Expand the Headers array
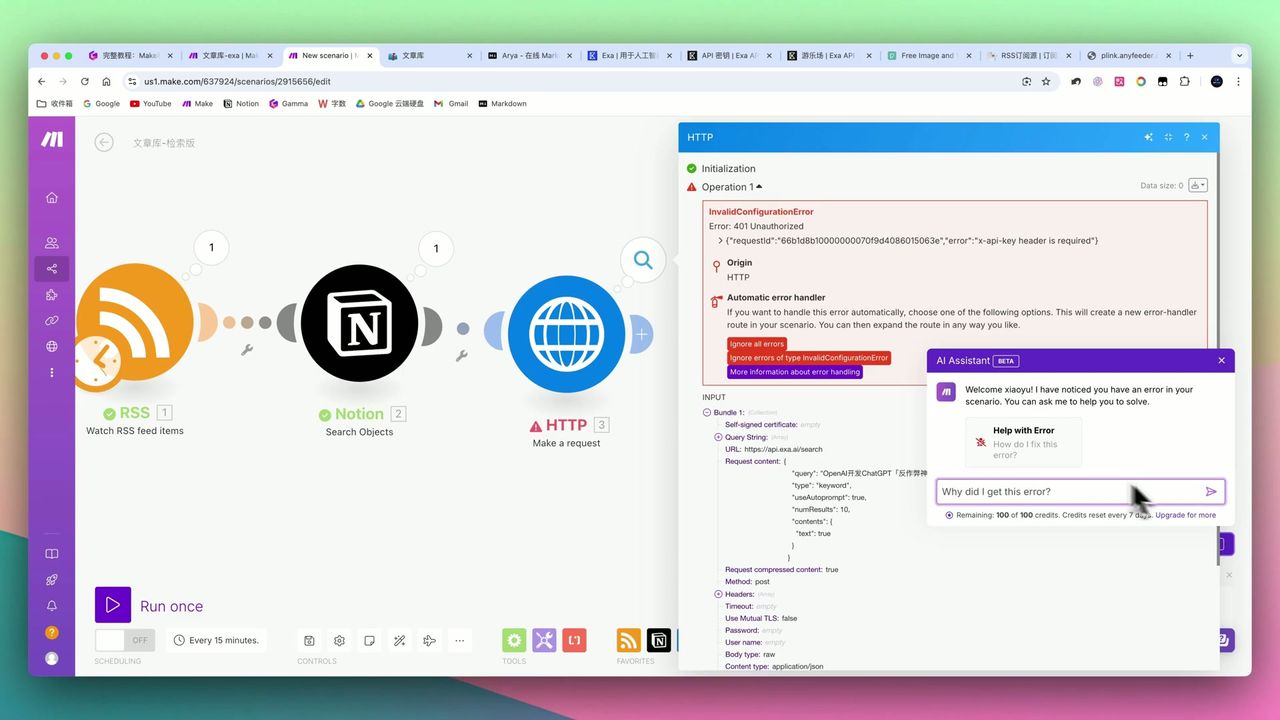Viewport: 1280px width, 720px height. pos(718,594)
